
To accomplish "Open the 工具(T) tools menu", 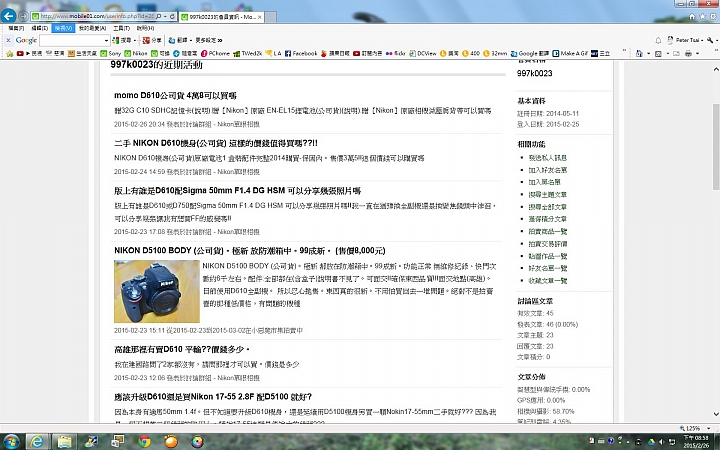I will pos(121,28).
